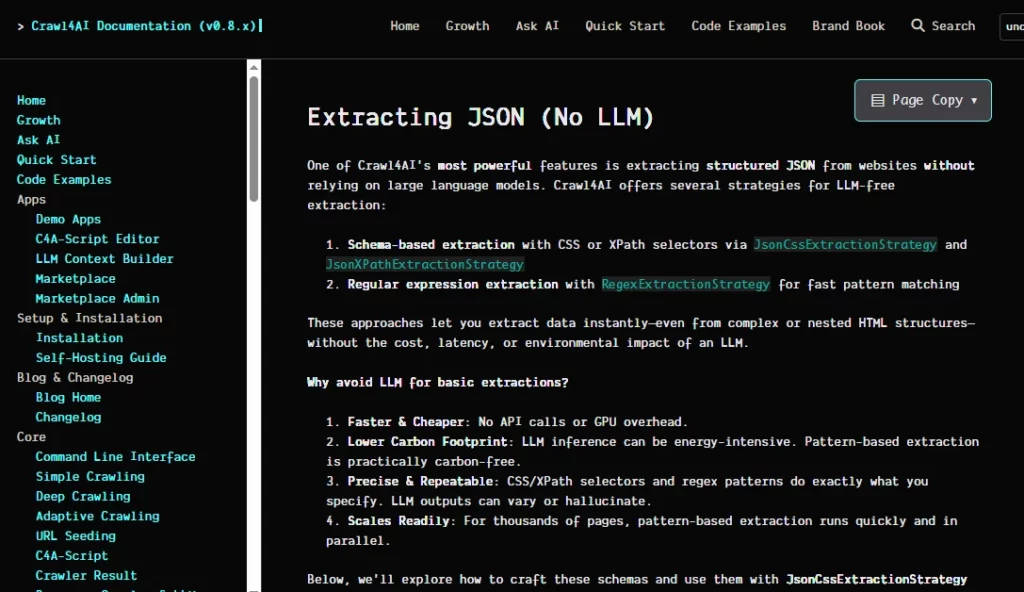Image resolution: width=1024 pixels, height=592 pixels.
Task: Open Self-Hosting Guide sidebar link
Action: tap(101, 357)
